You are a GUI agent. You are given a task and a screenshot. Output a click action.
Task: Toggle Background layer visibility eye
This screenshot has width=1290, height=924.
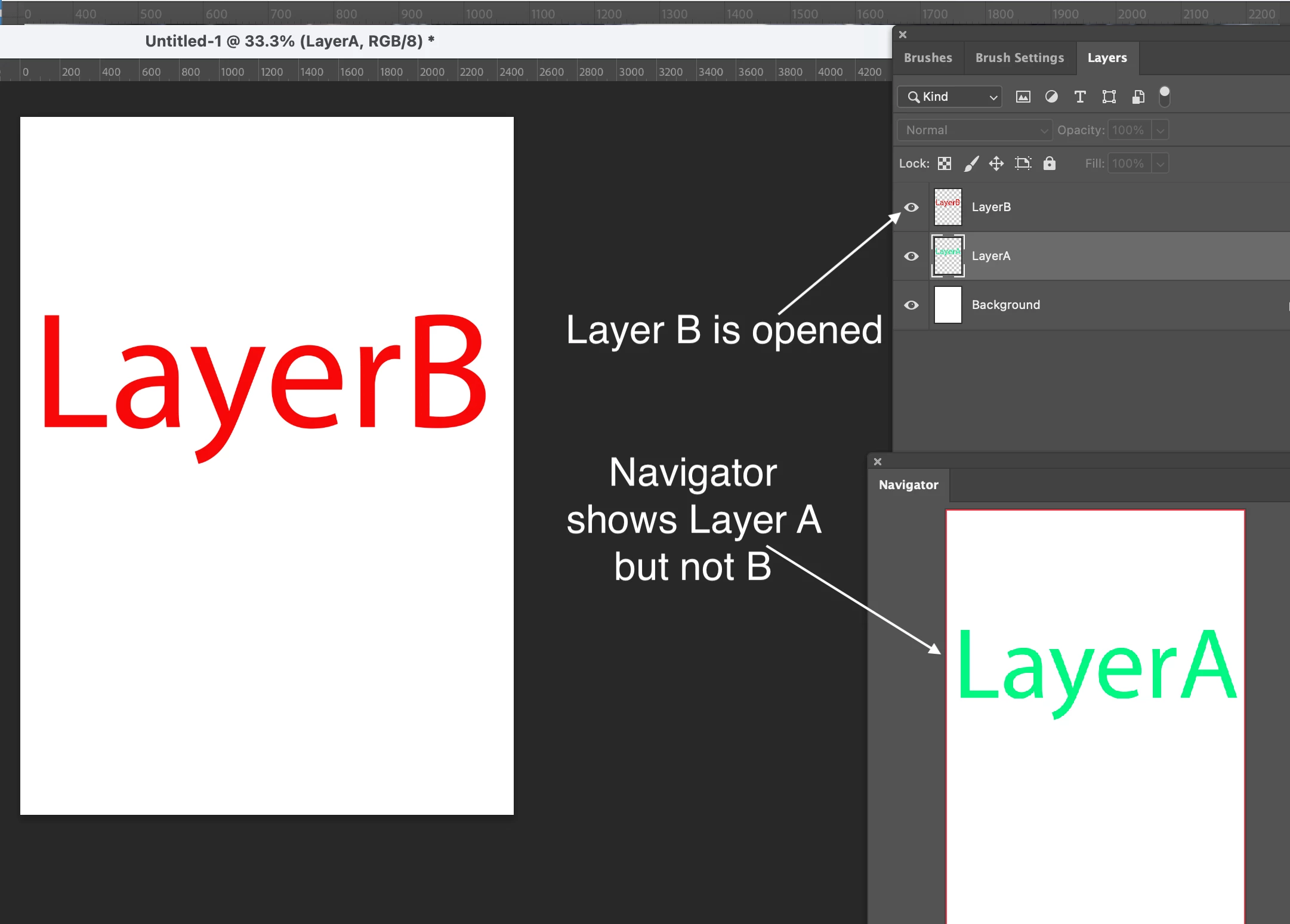click(911, 305)
